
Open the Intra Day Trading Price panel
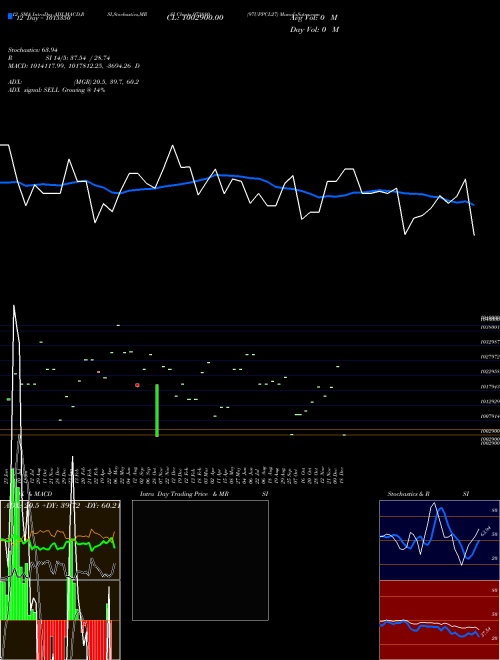click(200, 560)
